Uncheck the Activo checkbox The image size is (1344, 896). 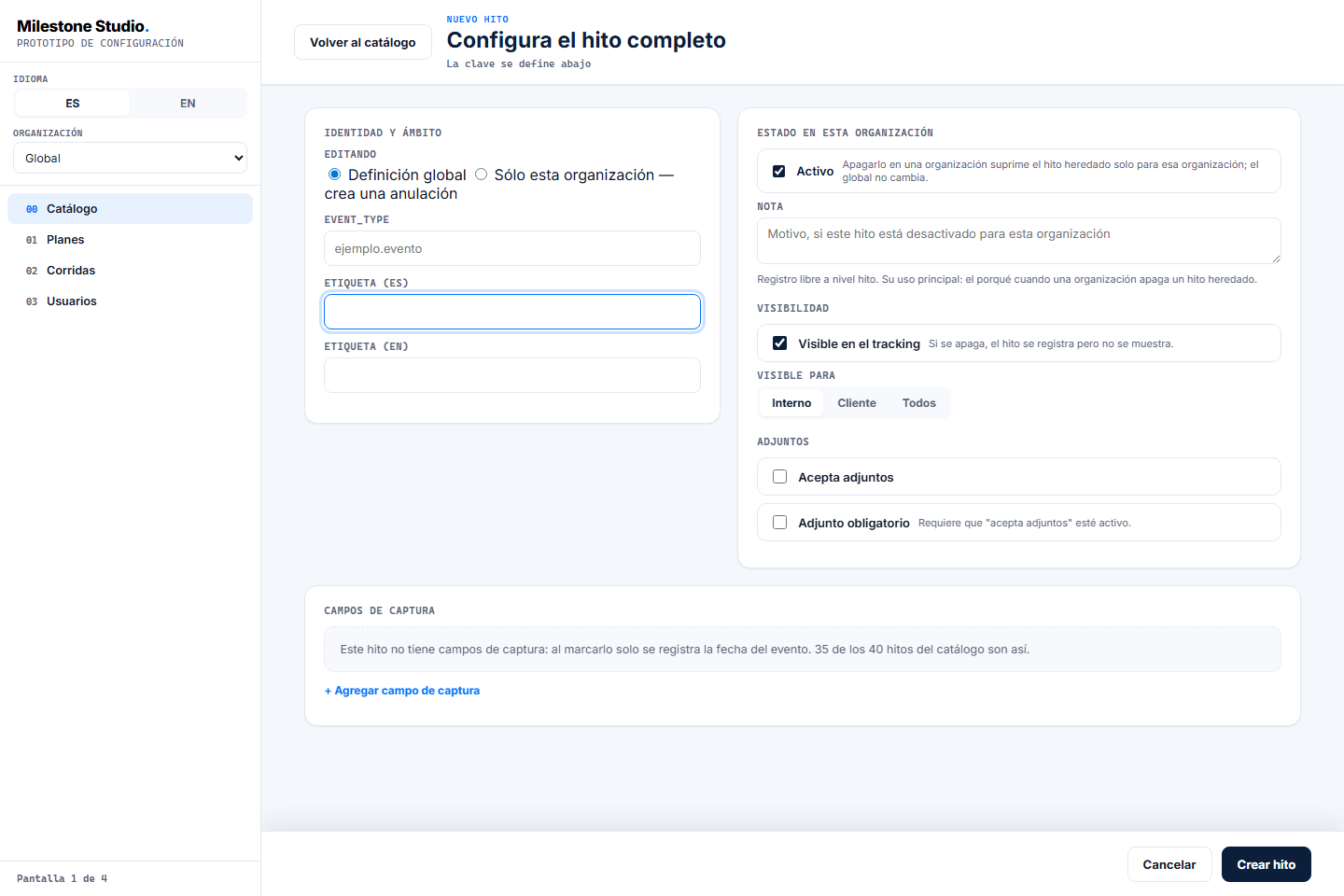pos(778,171)
